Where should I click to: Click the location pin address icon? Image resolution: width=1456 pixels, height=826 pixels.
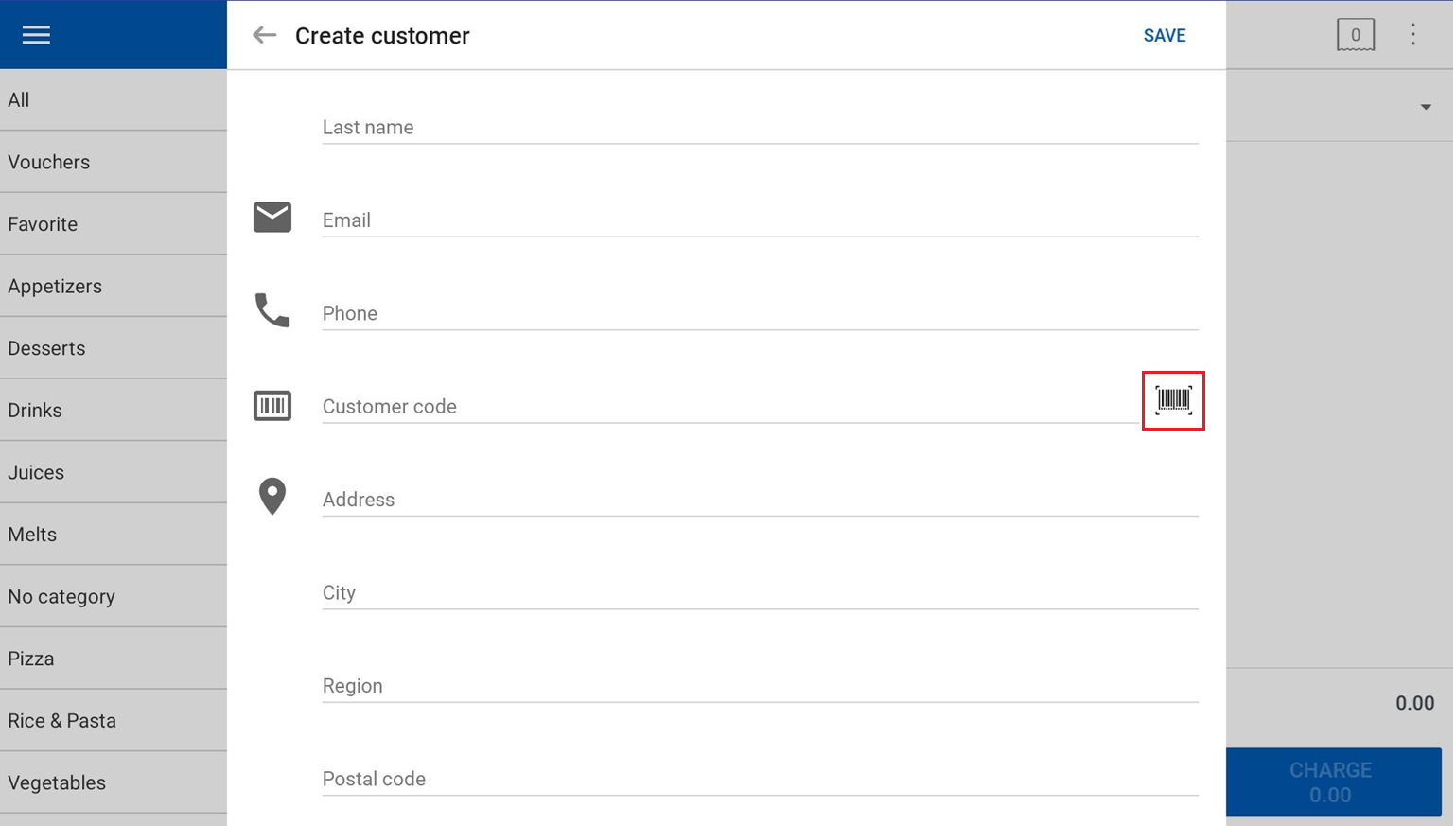coord(272,497)
